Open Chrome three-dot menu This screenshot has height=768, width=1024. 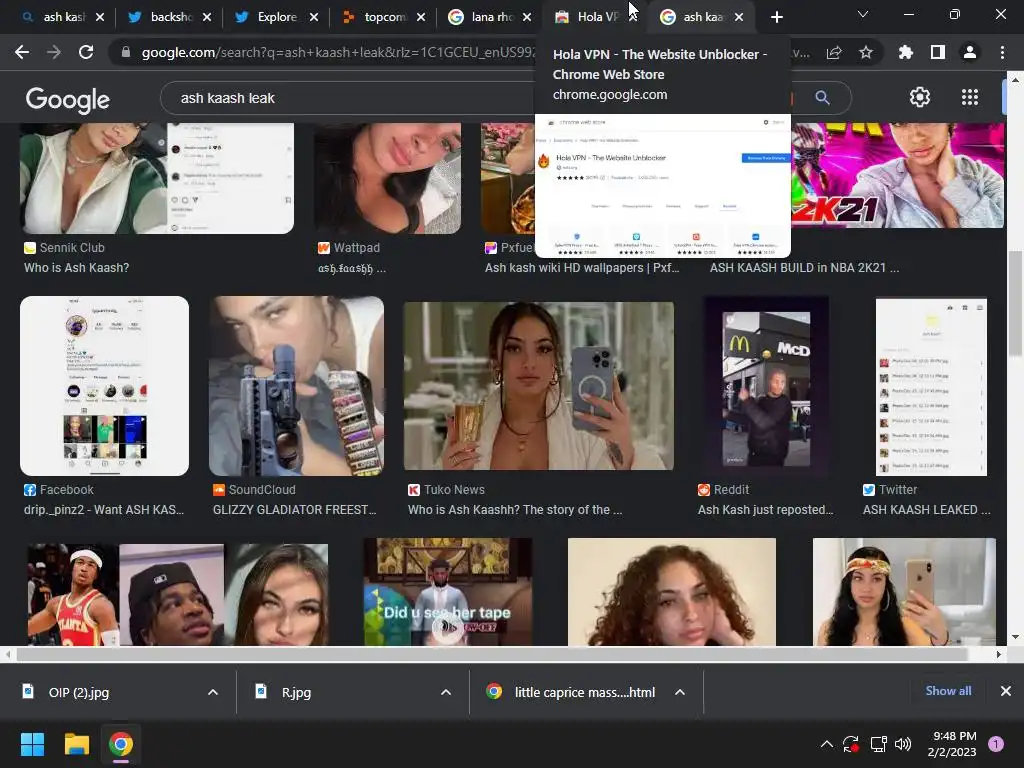1002,52
